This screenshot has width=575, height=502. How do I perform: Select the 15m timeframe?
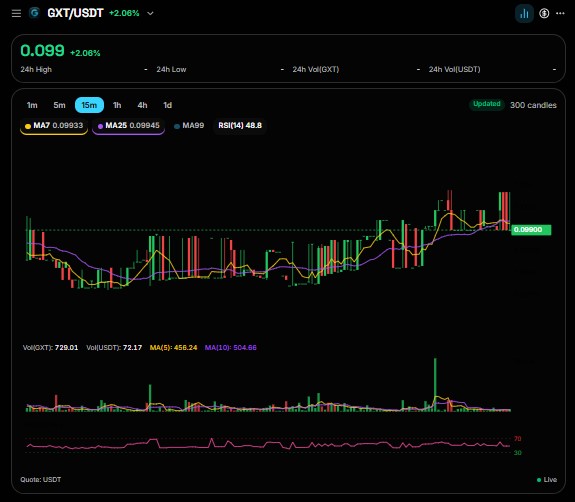point(89,105)
